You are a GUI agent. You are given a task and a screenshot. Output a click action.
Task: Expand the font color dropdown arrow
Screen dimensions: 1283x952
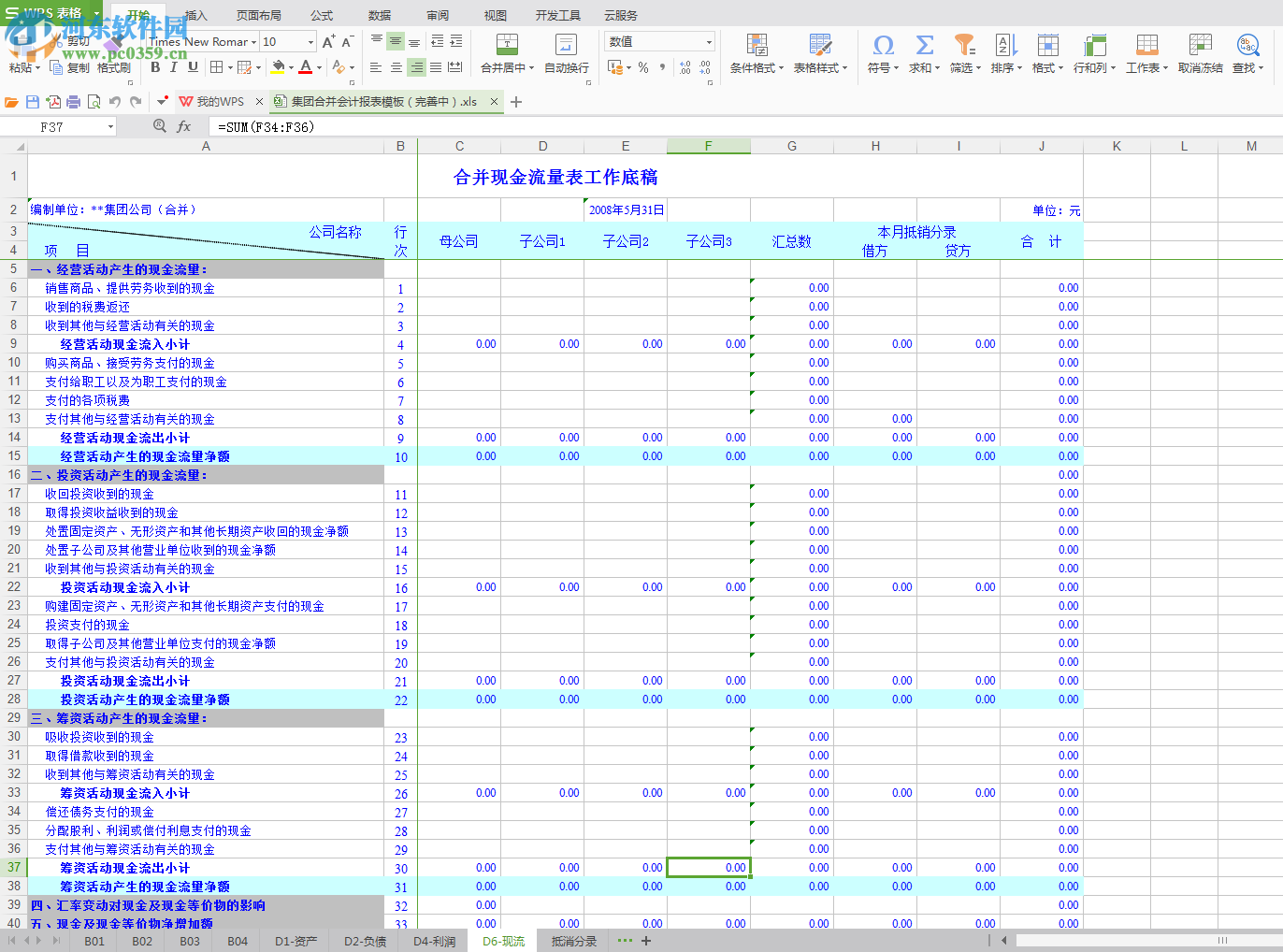tap(319, 67)
